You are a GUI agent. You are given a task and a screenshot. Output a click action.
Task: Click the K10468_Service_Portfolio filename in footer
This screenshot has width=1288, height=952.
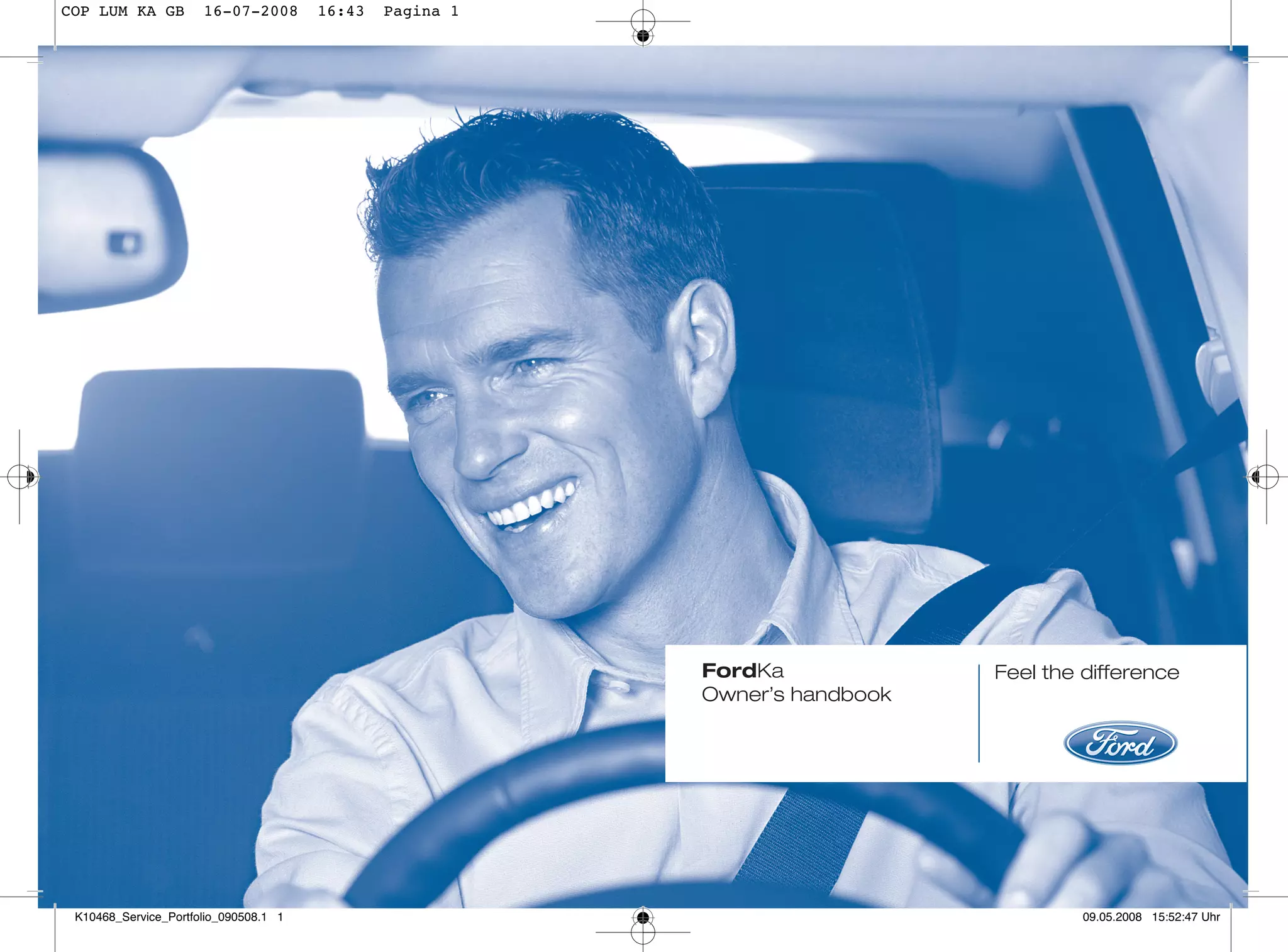170,917
